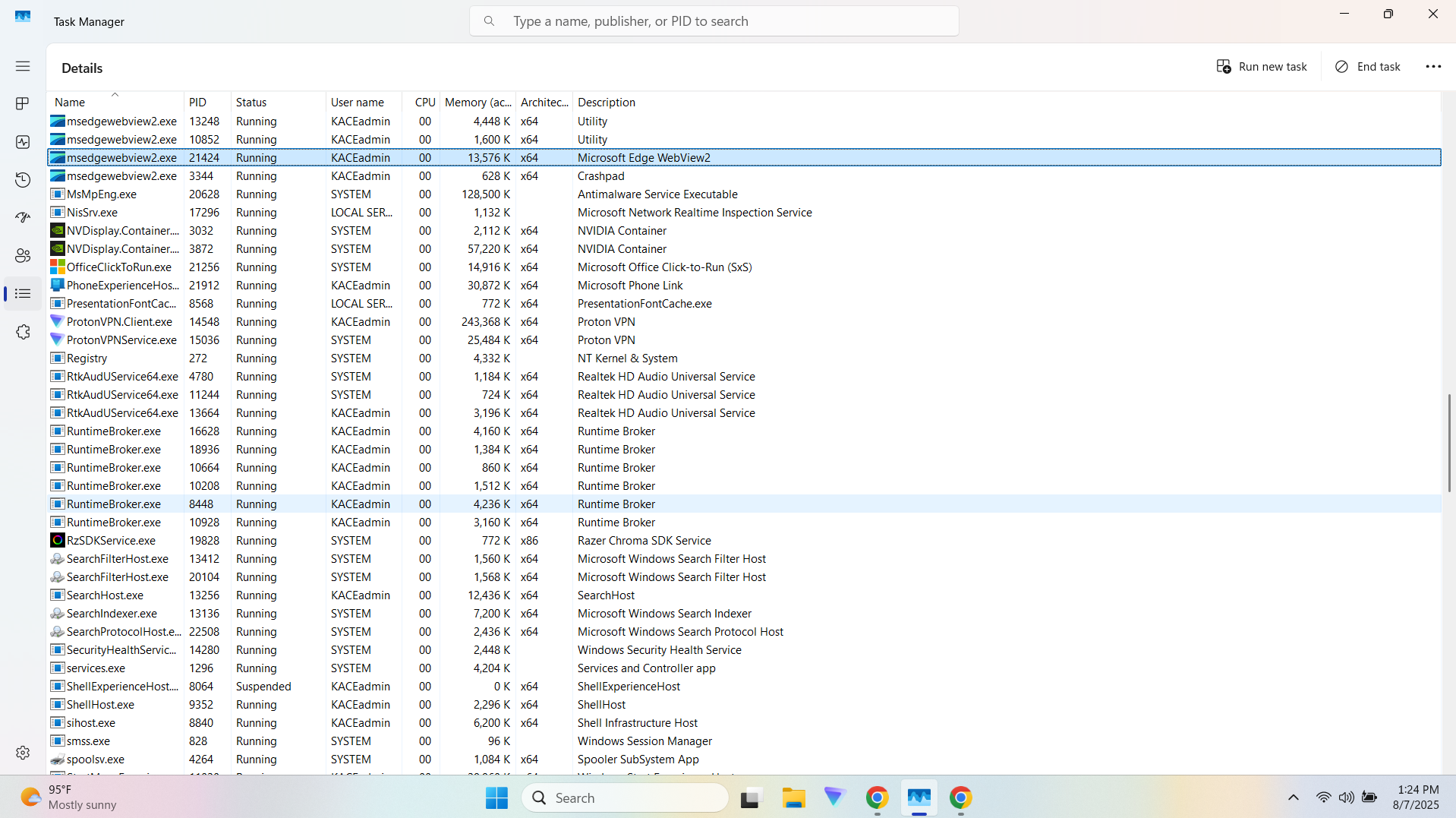Click the Run new task button
The height and width of the screenshot is (818, 1456).
[x=1262, y=67]
